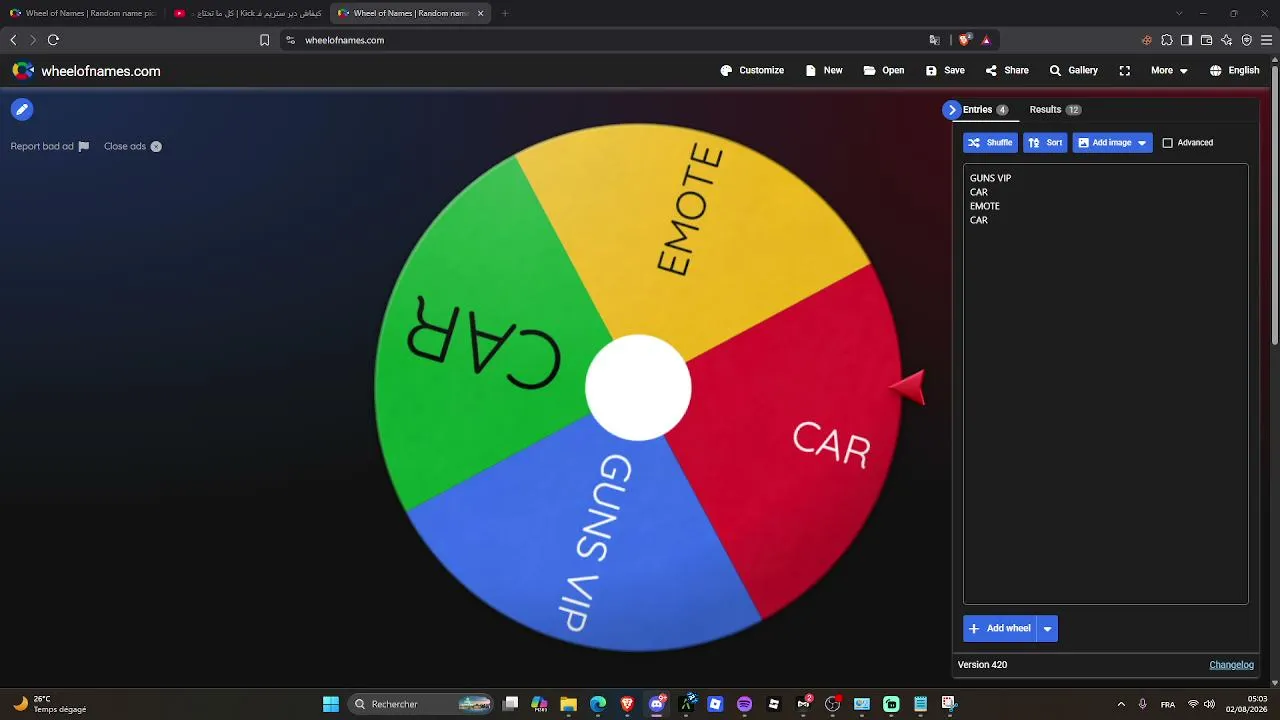Bookmark this page icon

(x=264, y=40)
